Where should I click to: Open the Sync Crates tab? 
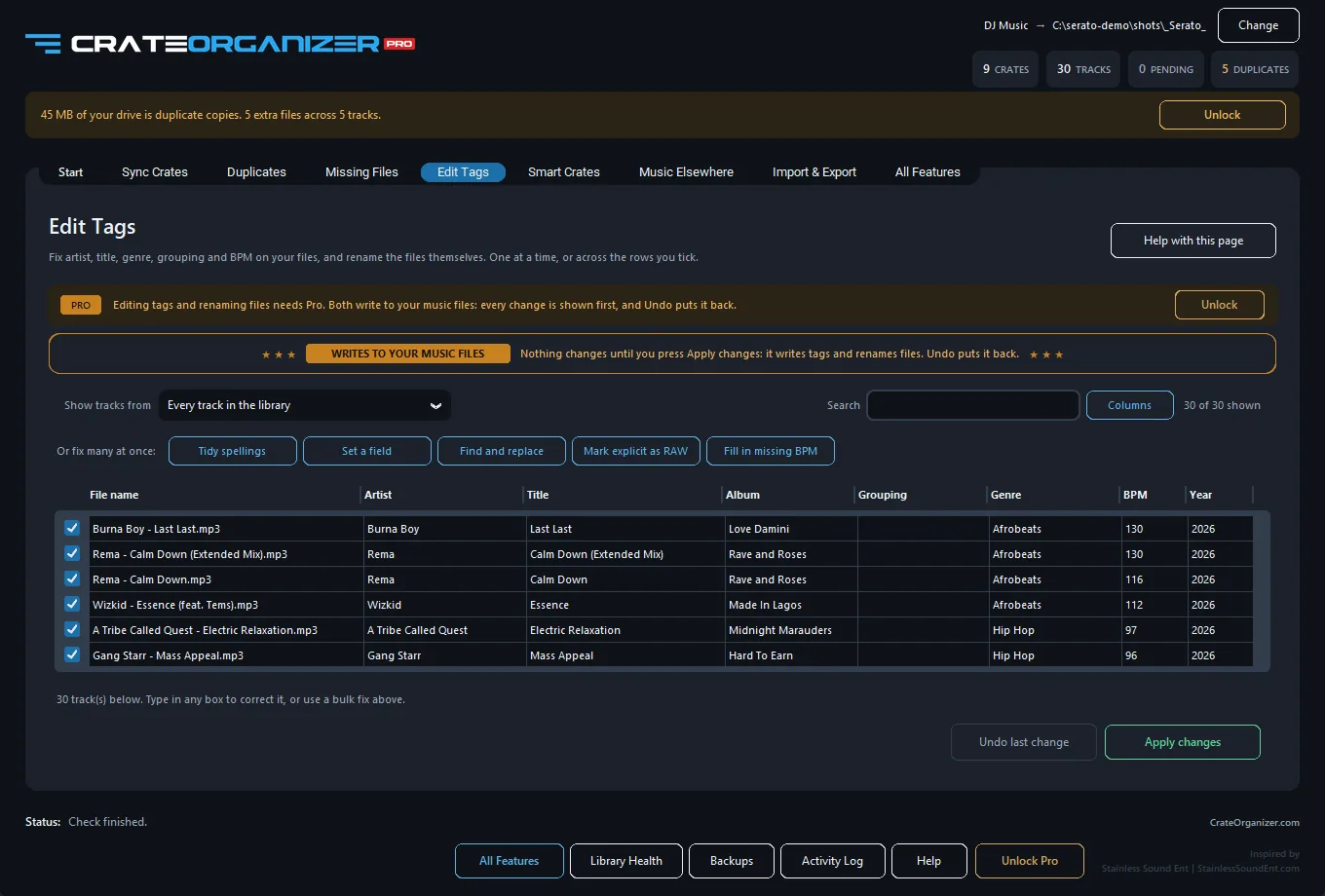point(155,172)
